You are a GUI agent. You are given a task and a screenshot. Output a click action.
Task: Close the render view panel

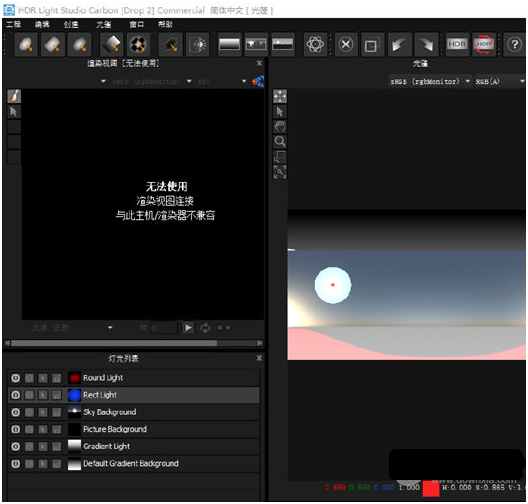[x=259, y=63]
